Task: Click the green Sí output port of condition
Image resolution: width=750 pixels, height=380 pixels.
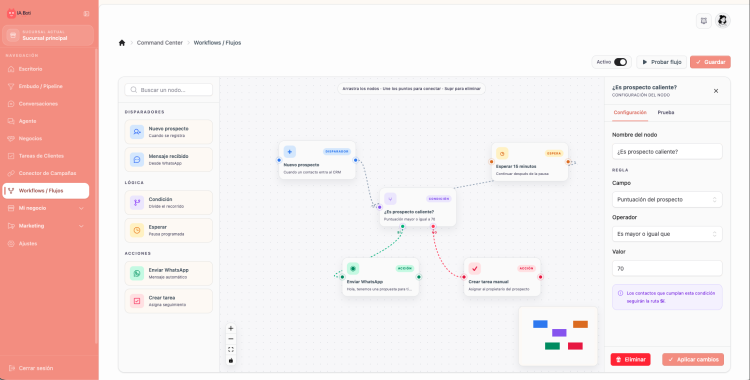Action: coord(402,226)
